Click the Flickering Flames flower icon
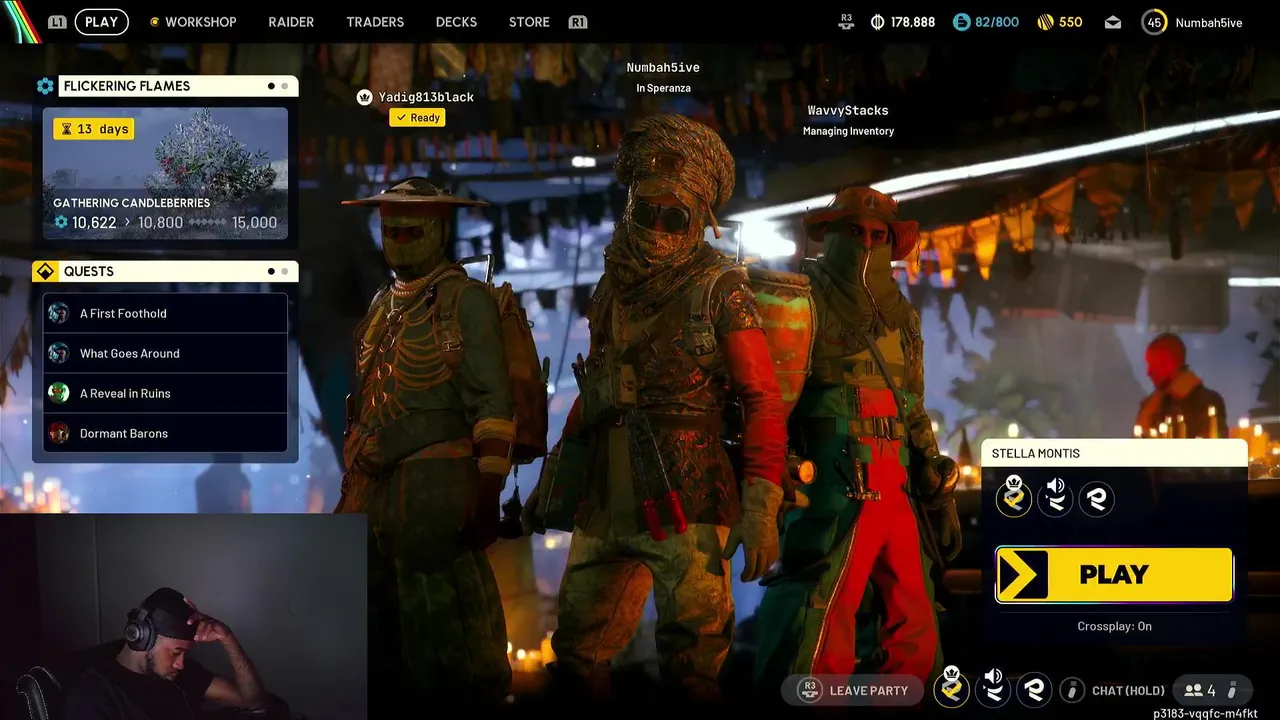 pyautogui.click(x=45, y=86)
